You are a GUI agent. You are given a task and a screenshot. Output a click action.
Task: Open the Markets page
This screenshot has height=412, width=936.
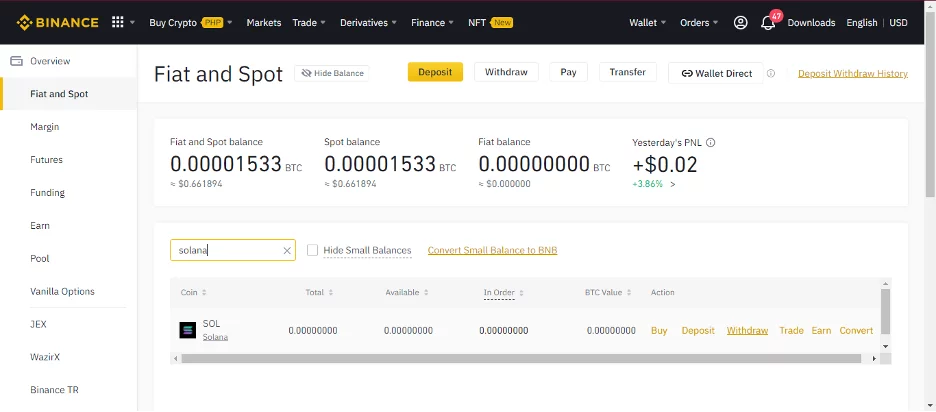pyautogui.click(x=264, y=23)
